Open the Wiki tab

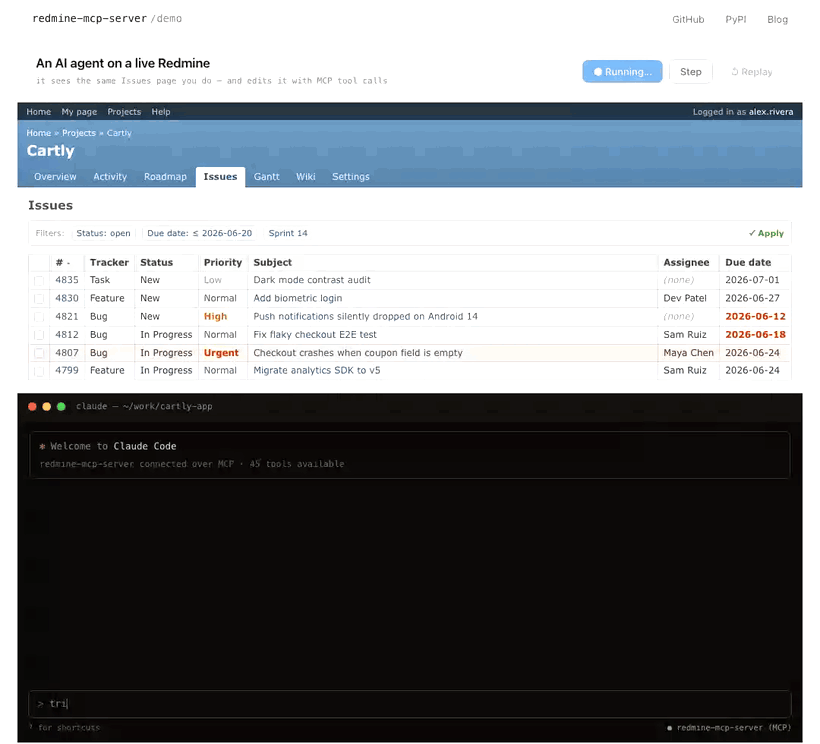pos(306,177)
